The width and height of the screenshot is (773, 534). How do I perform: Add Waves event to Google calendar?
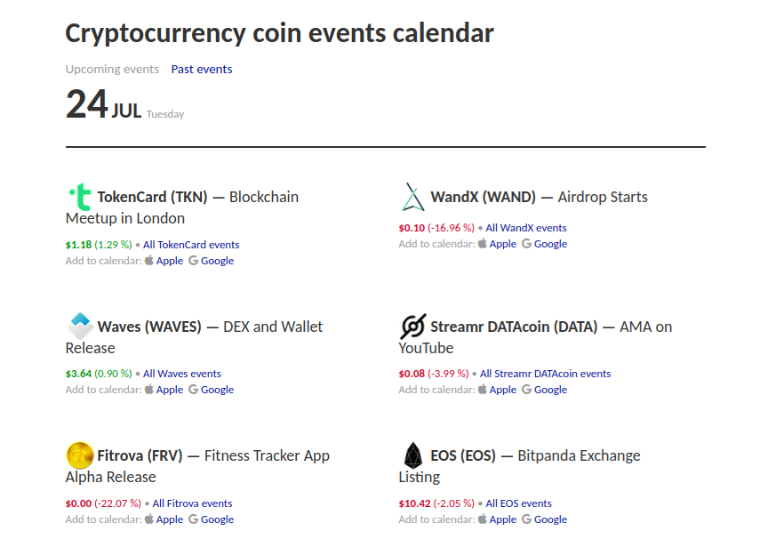pyautogui.click(x=216, y=390)
